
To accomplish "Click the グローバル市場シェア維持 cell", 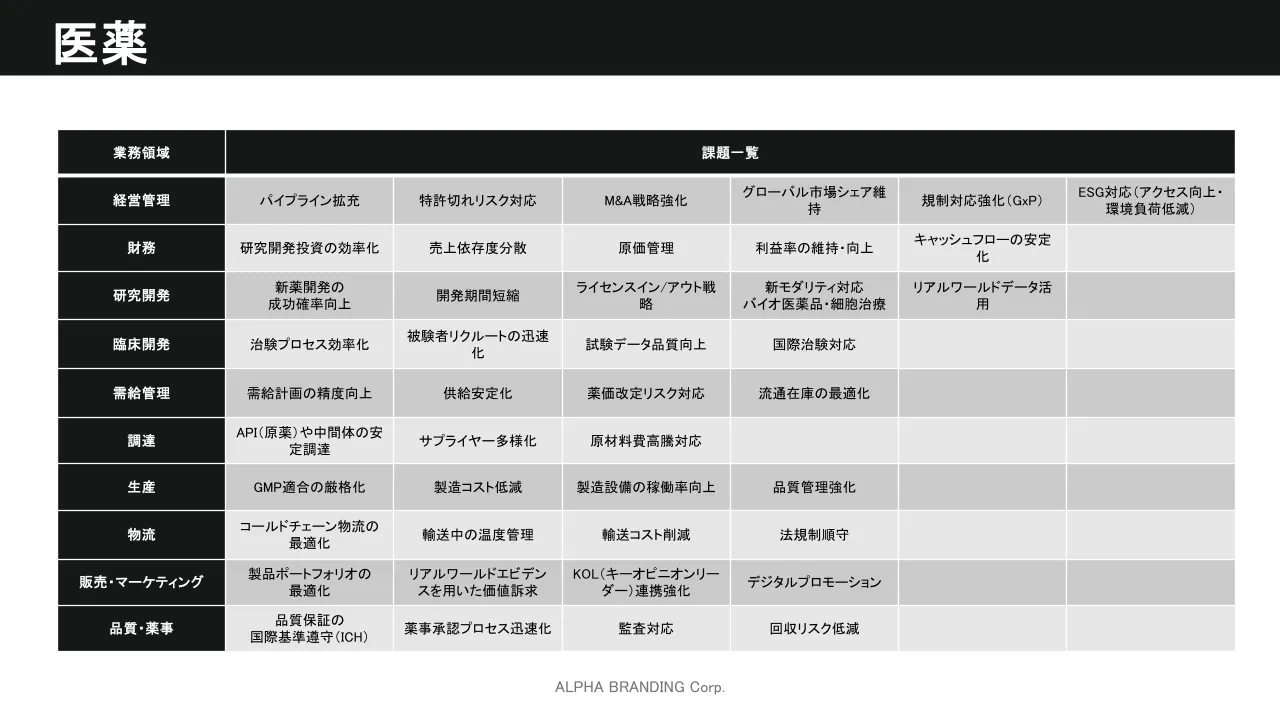I will click(x=814, y=200).
